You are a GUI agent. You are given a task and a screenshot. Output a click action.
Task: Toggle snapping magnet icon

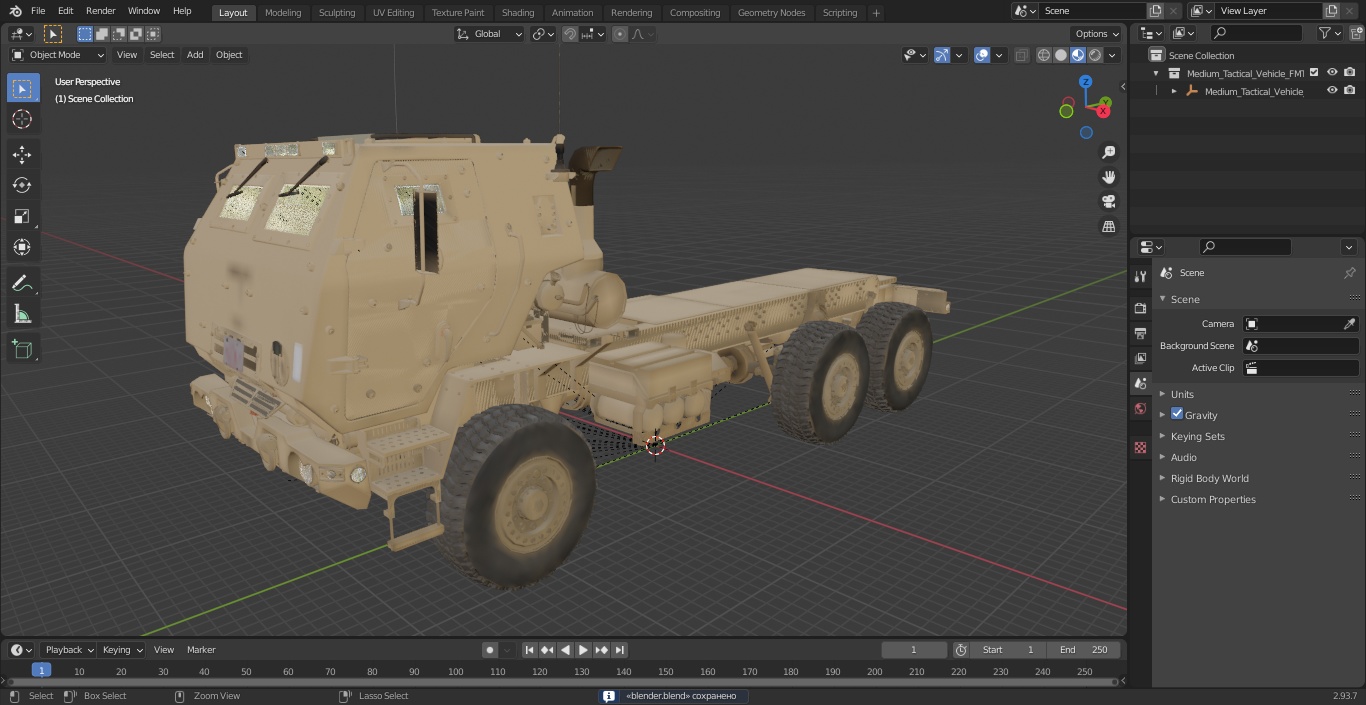570,34
